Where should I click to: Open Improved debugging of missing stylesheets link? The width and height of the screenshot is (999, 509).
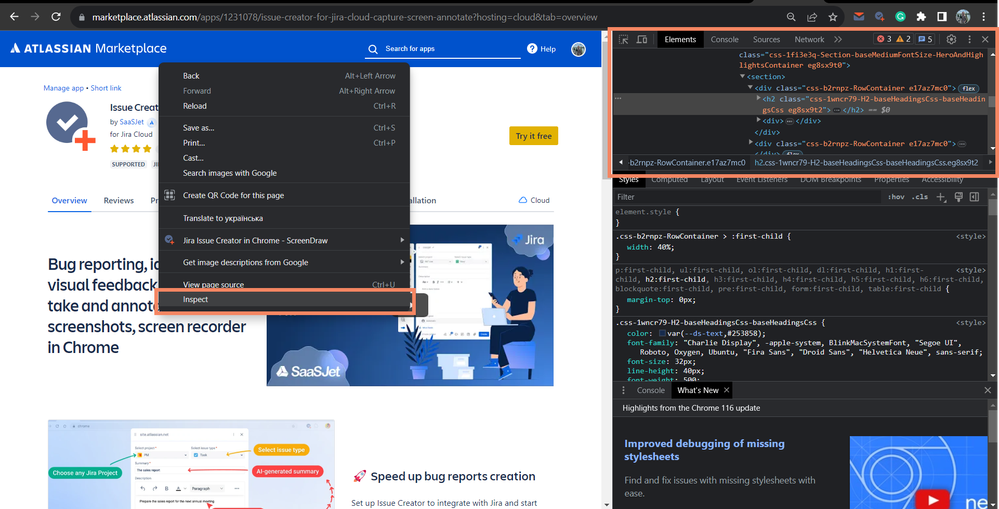coord(704,450)
